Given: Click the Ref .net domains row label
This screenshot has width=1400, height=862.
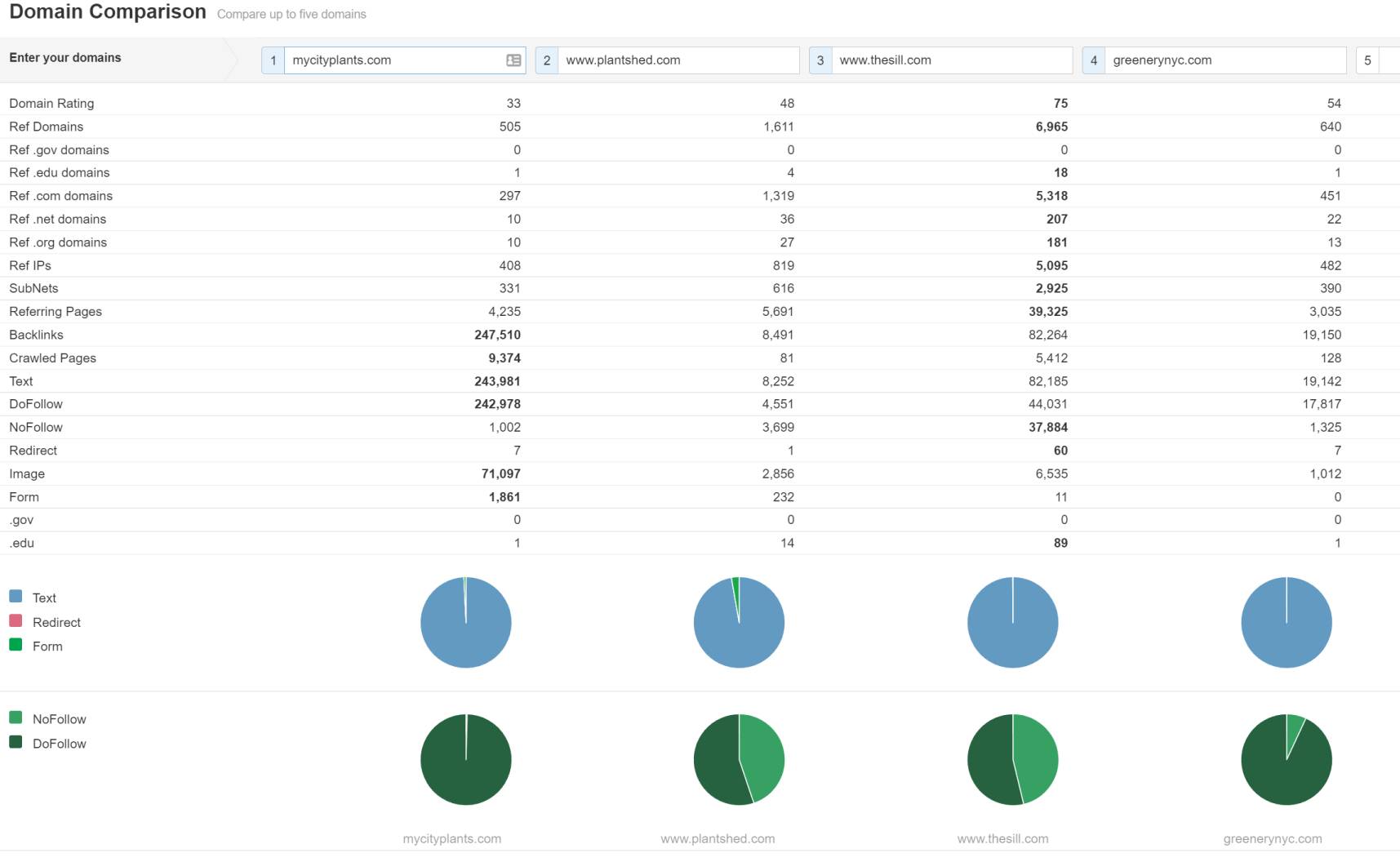Looking at the screenshot, I should pos(58,220).
